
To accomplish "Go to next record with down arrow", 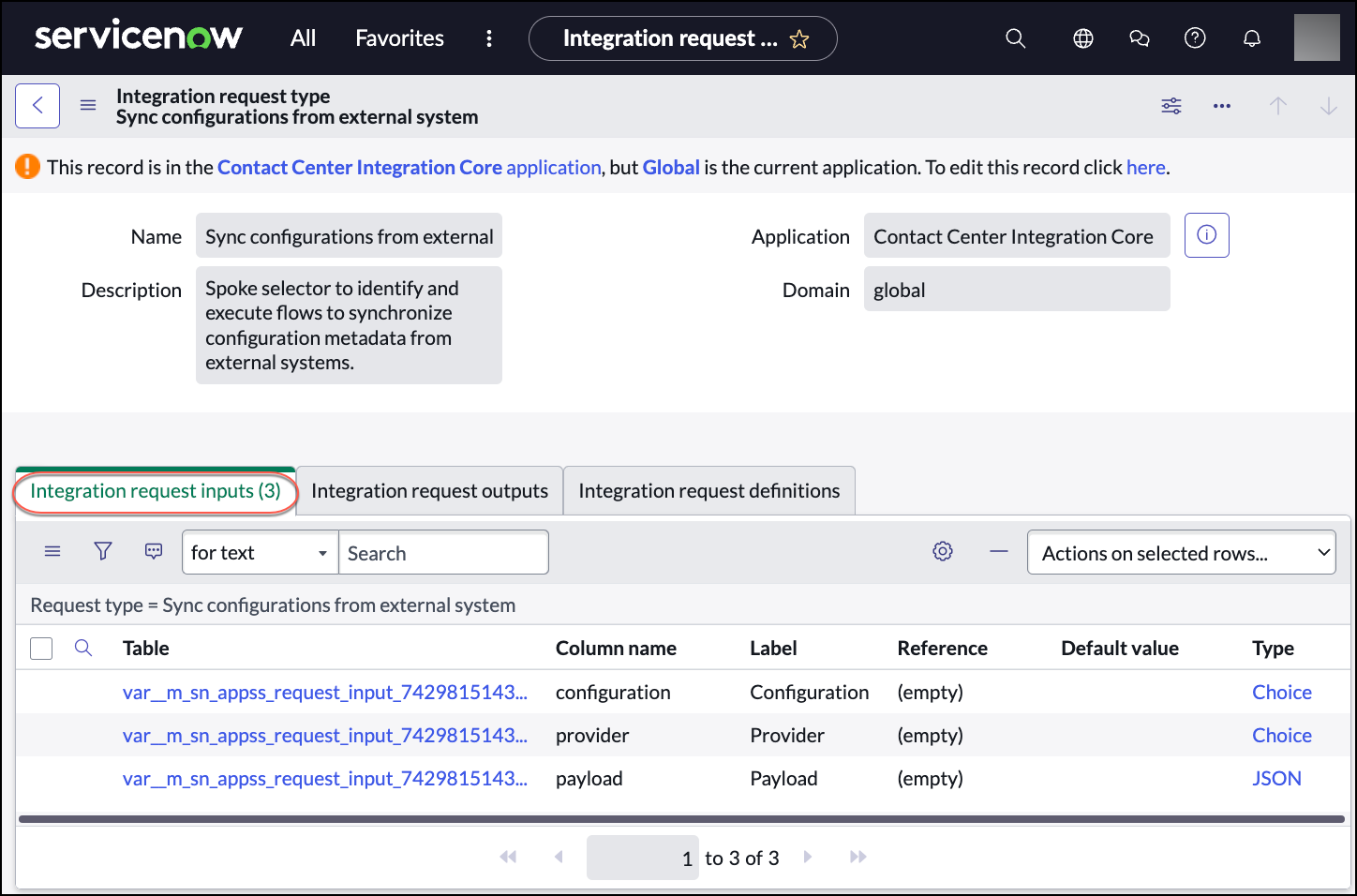I will pyautogui.click(x=1329, y=106).
